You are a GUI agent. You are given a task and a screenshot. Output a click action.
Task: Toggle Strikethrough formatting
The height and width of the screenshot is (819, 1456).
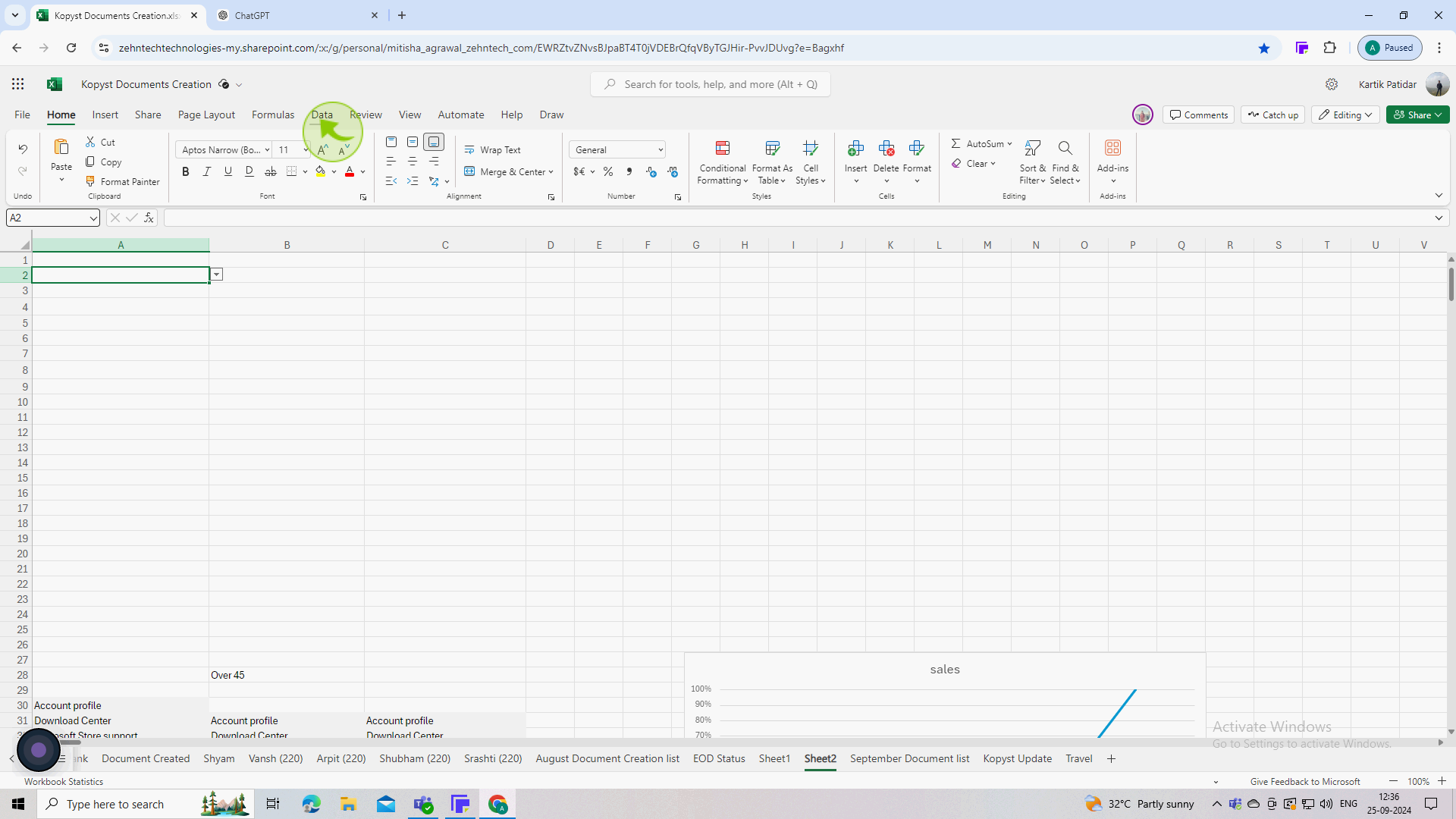[271, 172]
